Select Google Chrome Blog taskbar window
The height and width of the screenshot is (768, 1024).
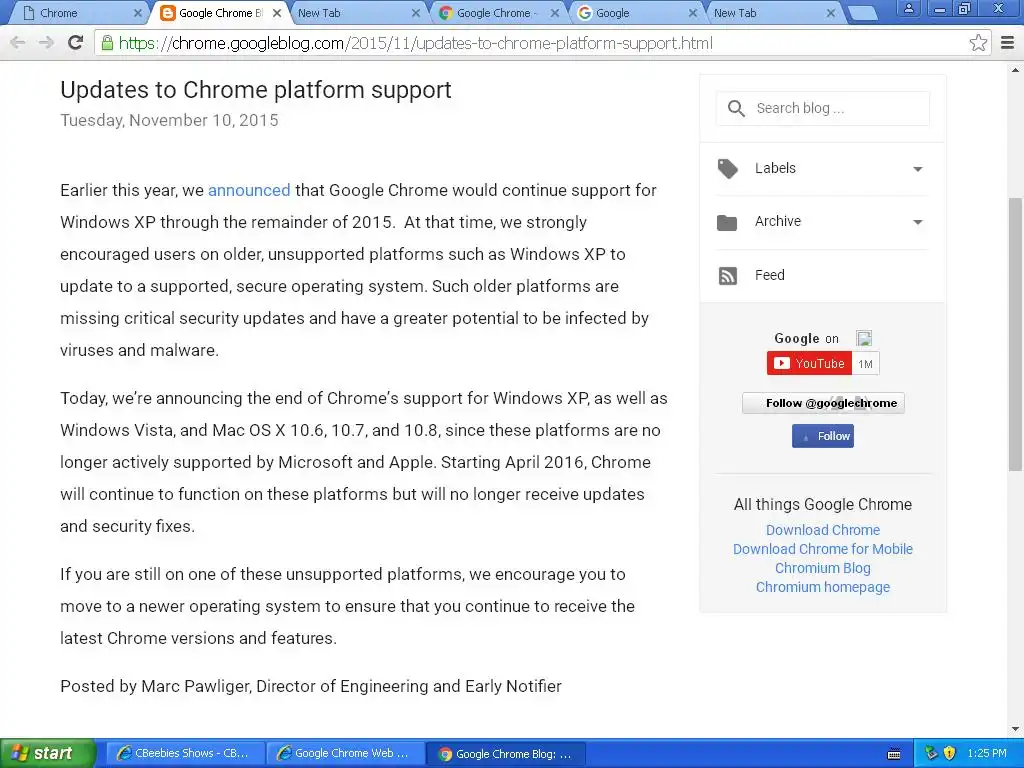tap(505, 754)
